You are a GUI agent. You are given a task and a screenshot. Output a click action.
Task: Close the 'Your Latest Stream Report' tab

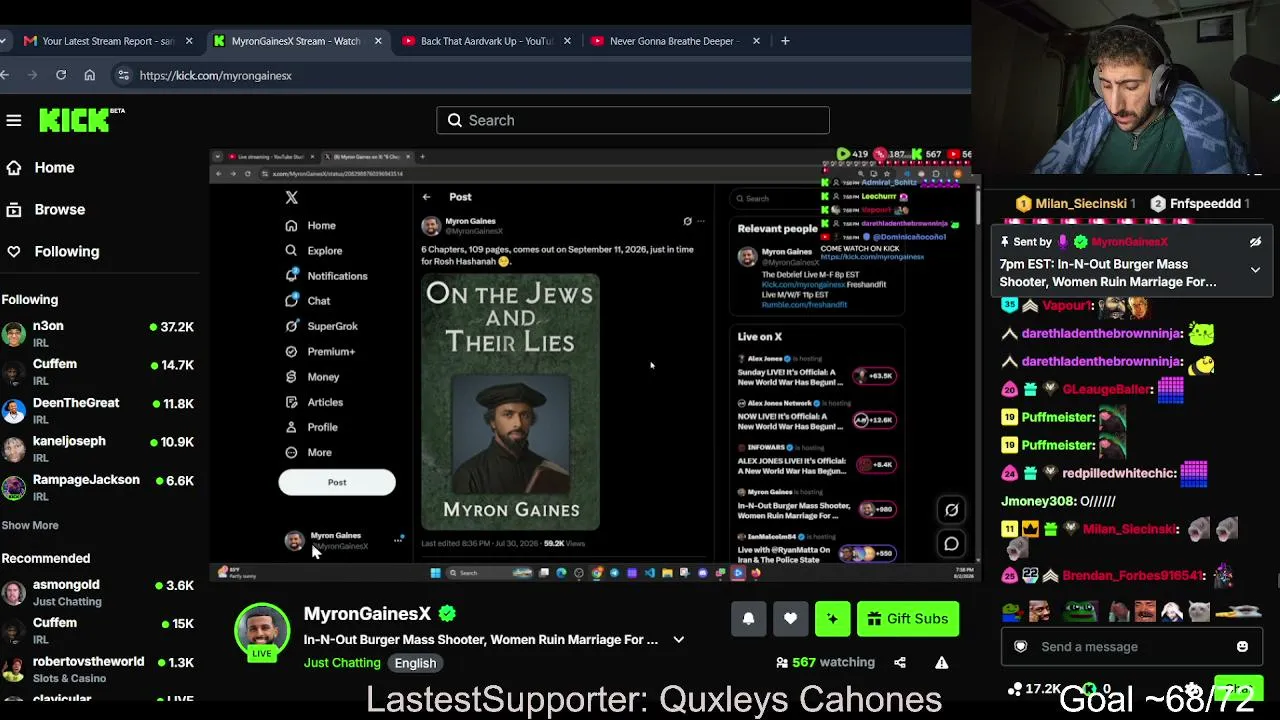tap(189, 41)
